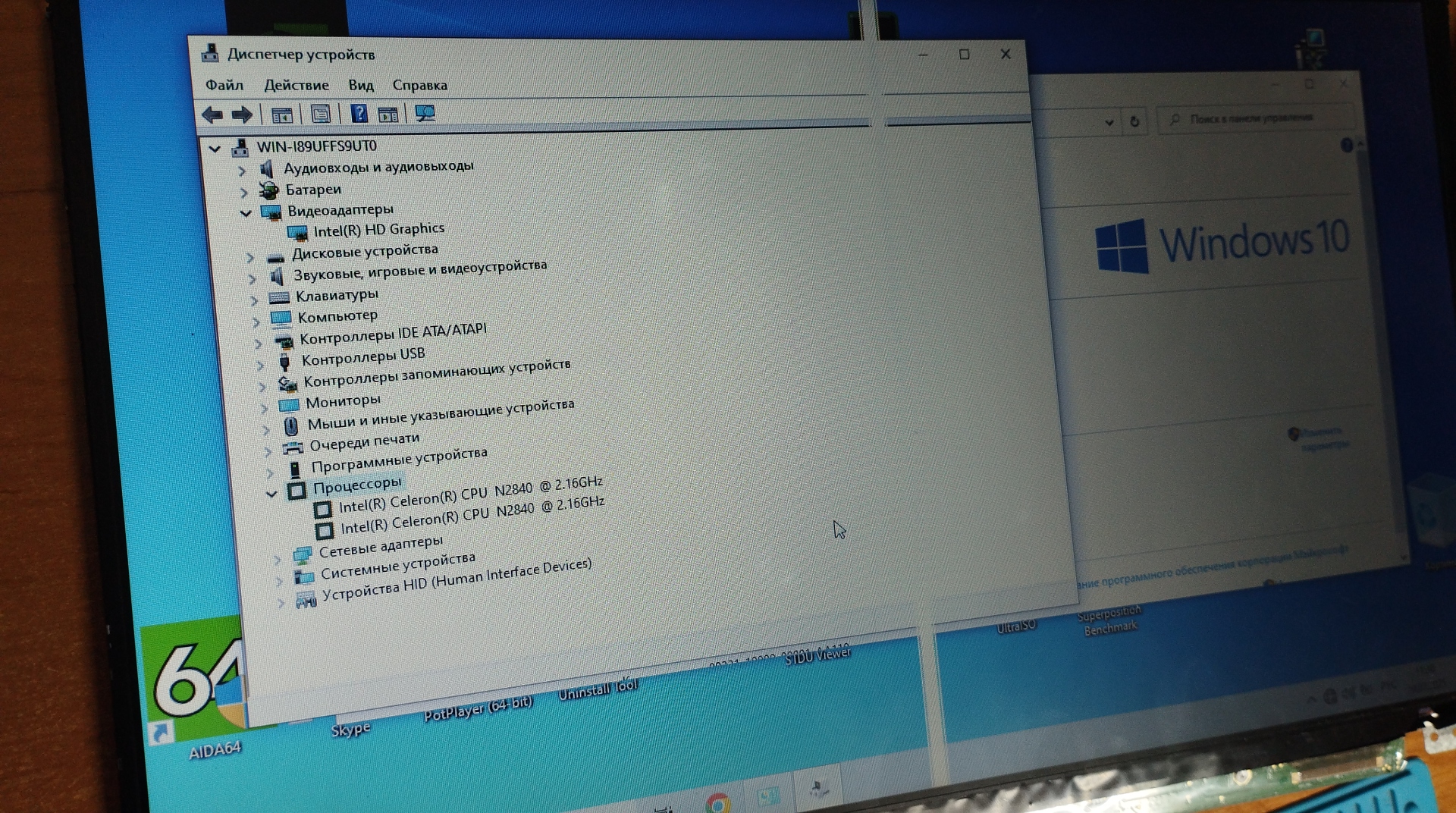Collapse the Процессоры tree node
1456x813 pixels.
click(271, 493)
